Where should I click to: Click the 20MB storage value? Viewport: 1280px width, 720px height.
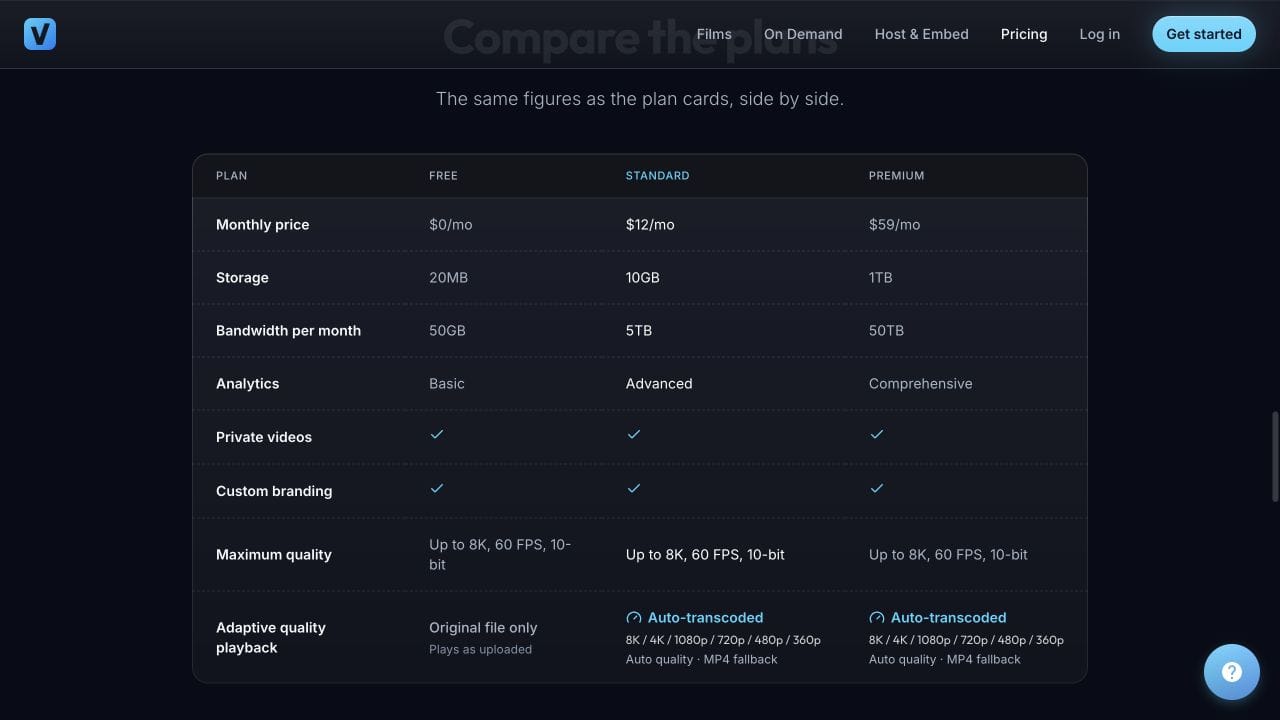click(448, 278)
